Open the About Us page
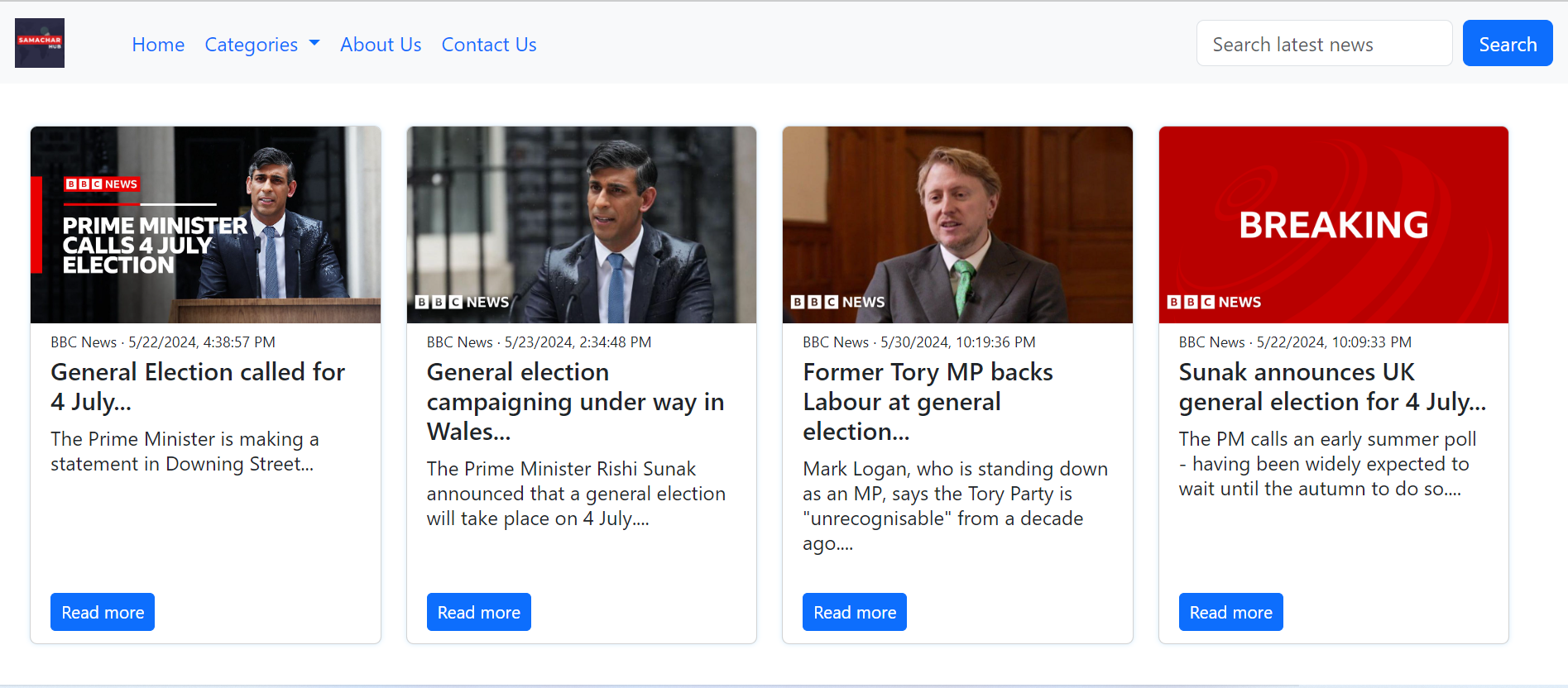 click(x=381, y=45)
